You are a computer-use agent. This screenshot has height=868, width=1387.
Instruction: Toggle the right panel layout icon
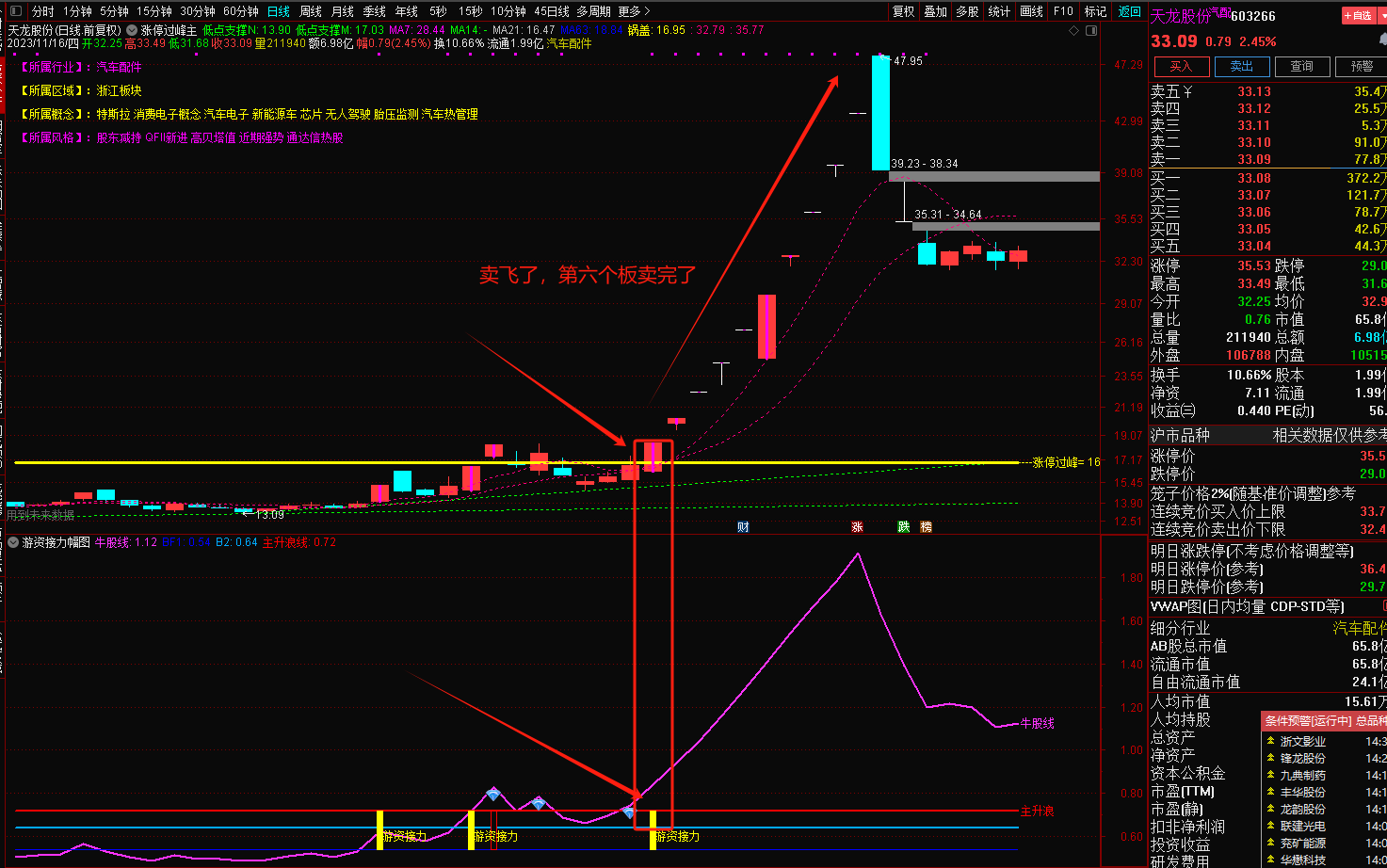pyautogui.click(x=1090, y=30)
